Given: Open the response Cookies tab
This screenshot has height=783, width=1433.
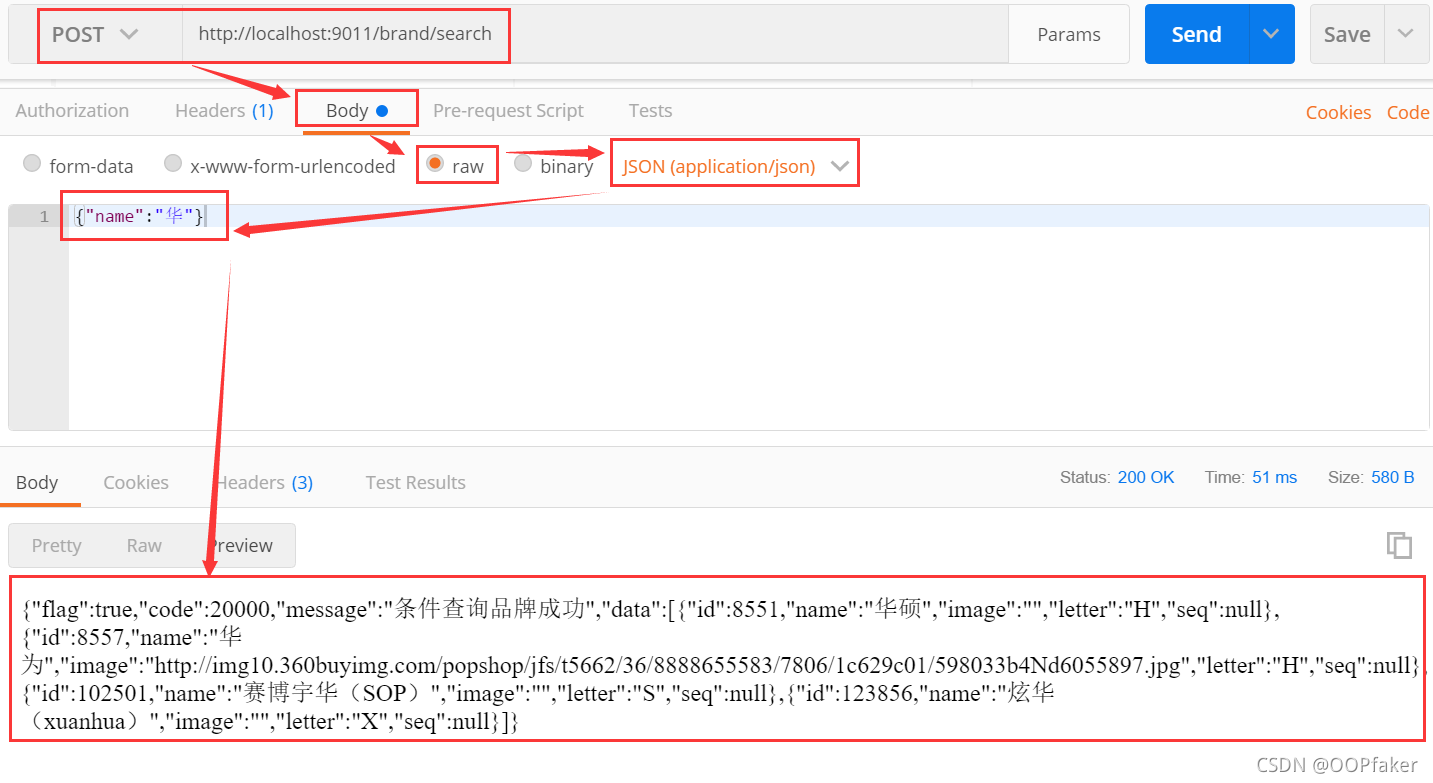Looking at the screenshot, I should point(136,483).
